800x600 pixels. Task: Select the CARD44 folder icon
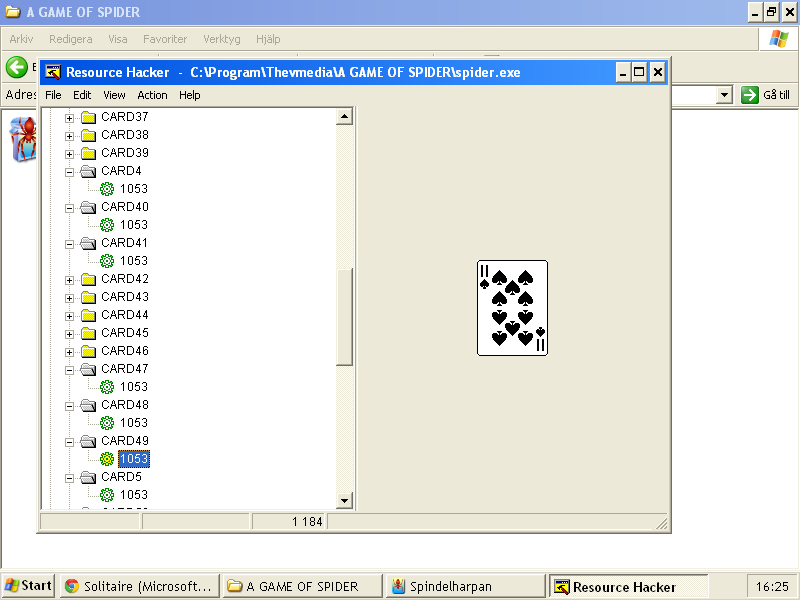tap(89, 315)
